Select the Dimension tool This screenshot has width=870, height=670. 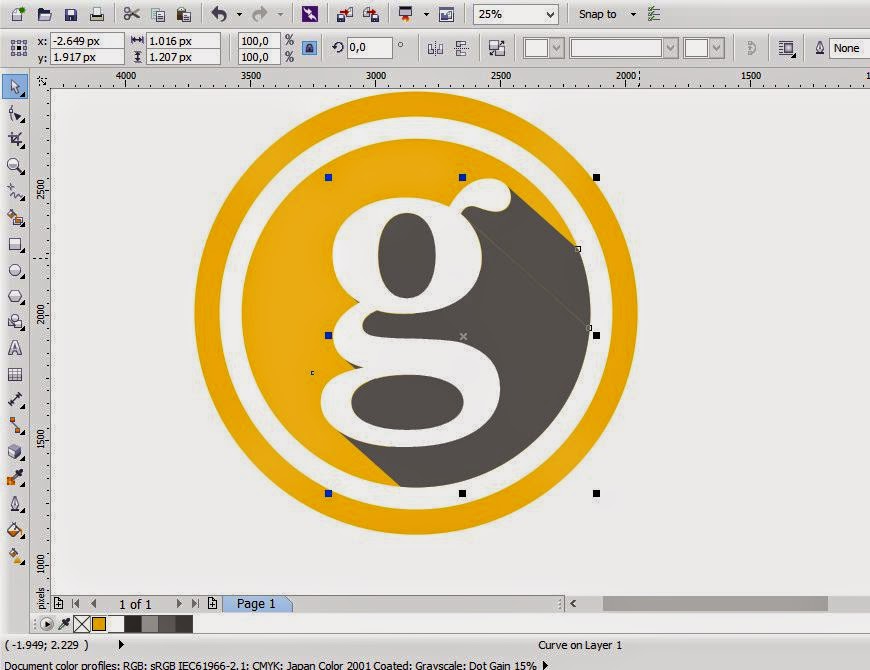(x=16, y=400)
